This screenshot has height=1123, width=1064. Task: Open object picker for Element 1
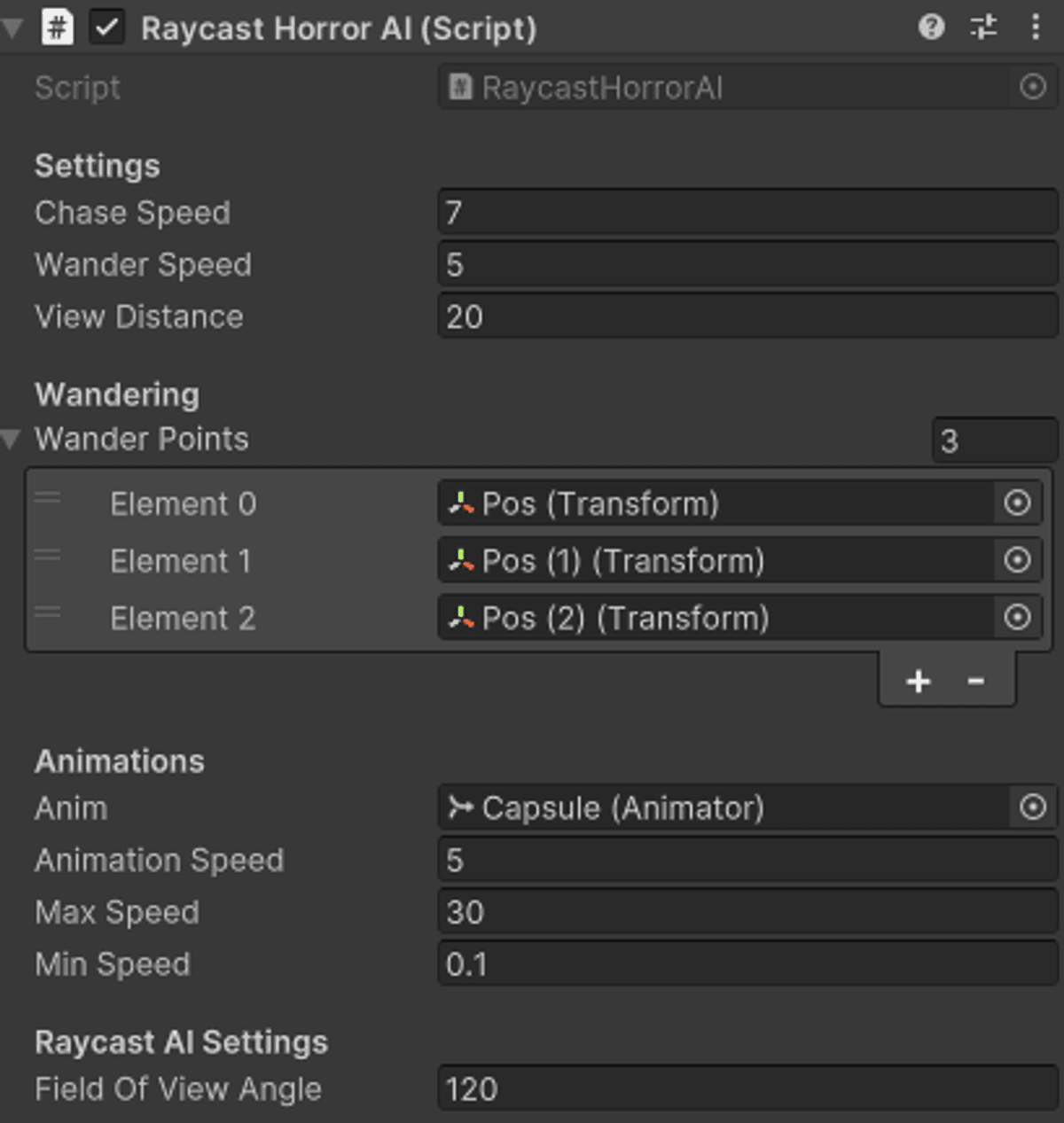(x=1017, y=560)
